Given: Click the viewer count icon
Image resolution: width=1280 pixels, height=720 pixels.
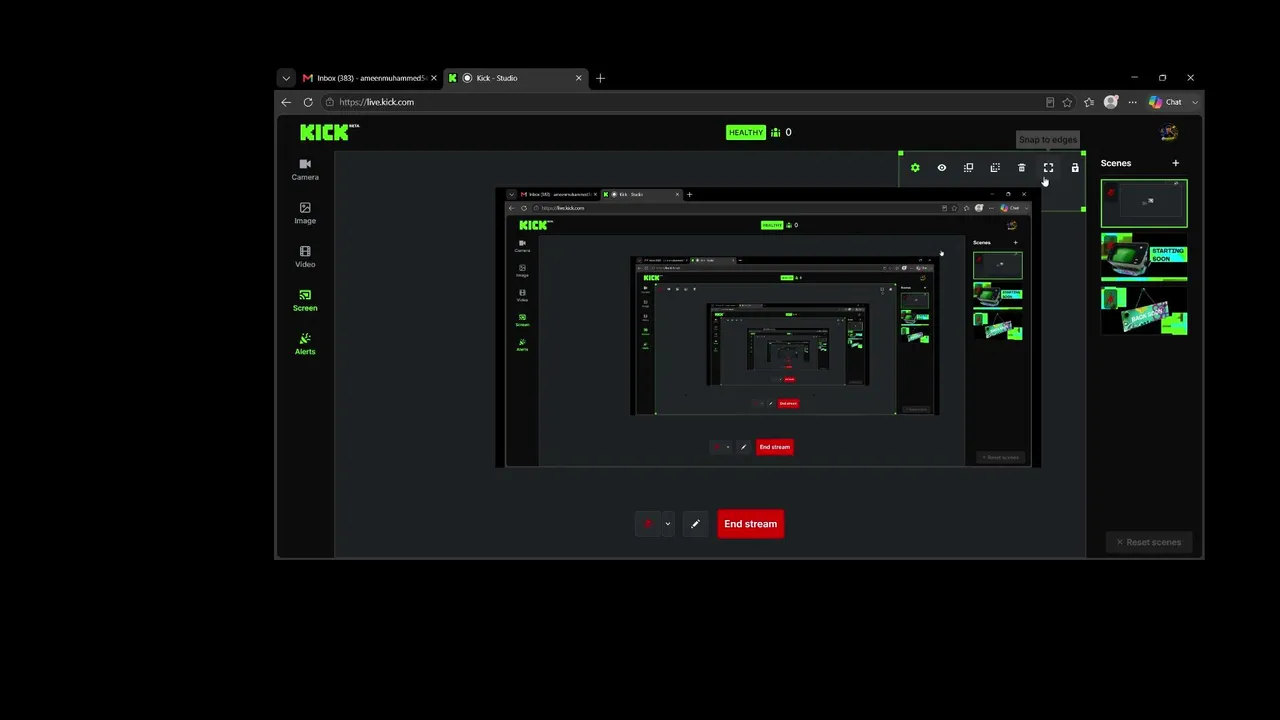Looking at the screenshot, I should 776,132.
